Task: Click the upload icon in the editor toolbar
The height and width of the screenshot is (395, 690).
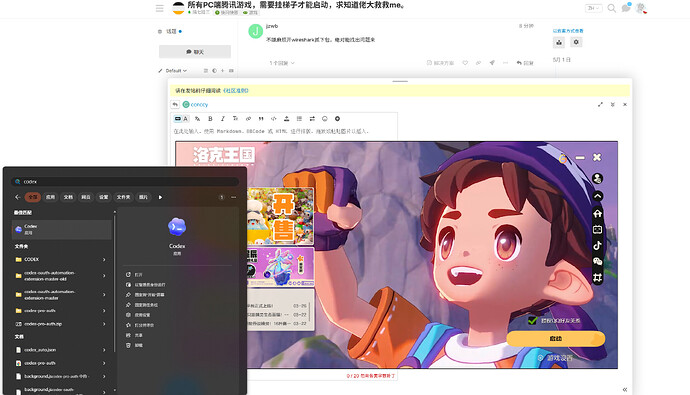Action: pos(286,119)
